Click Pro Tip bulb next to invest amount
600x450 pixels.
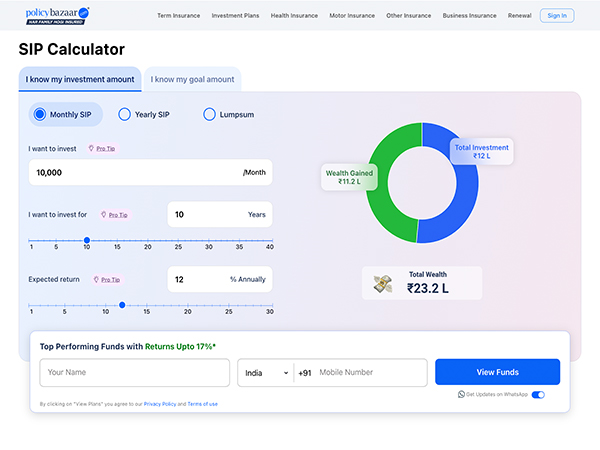(91, 148)
